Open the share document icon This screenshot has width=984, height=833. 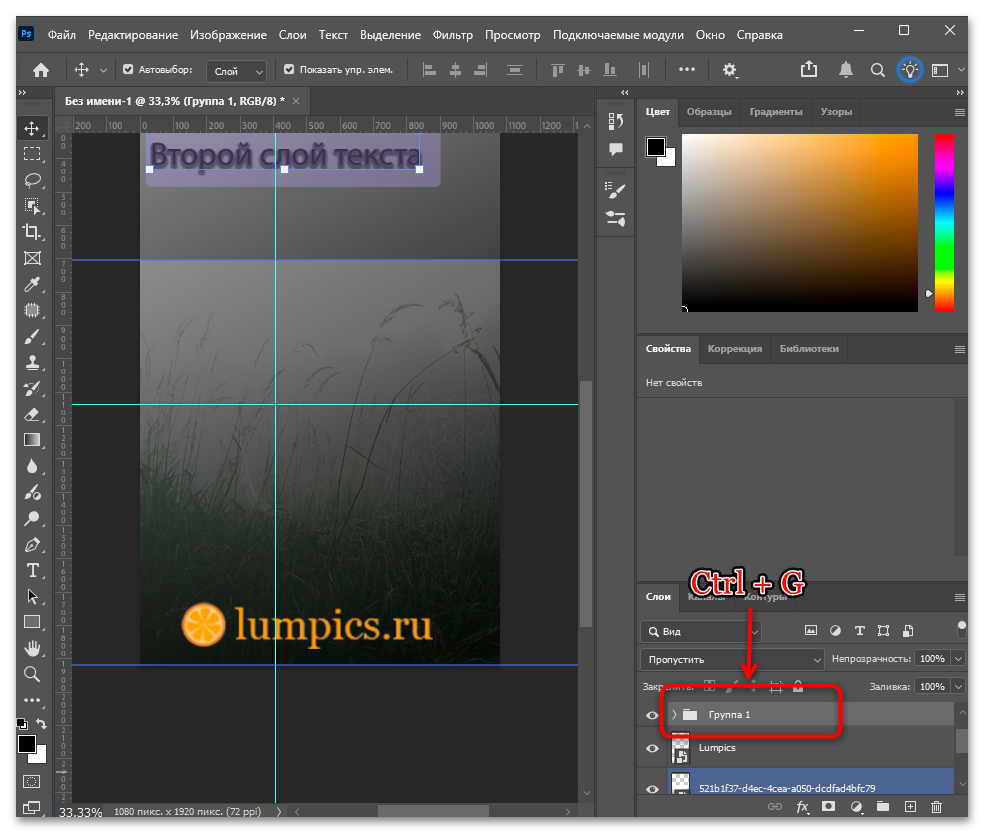point(809,69)
